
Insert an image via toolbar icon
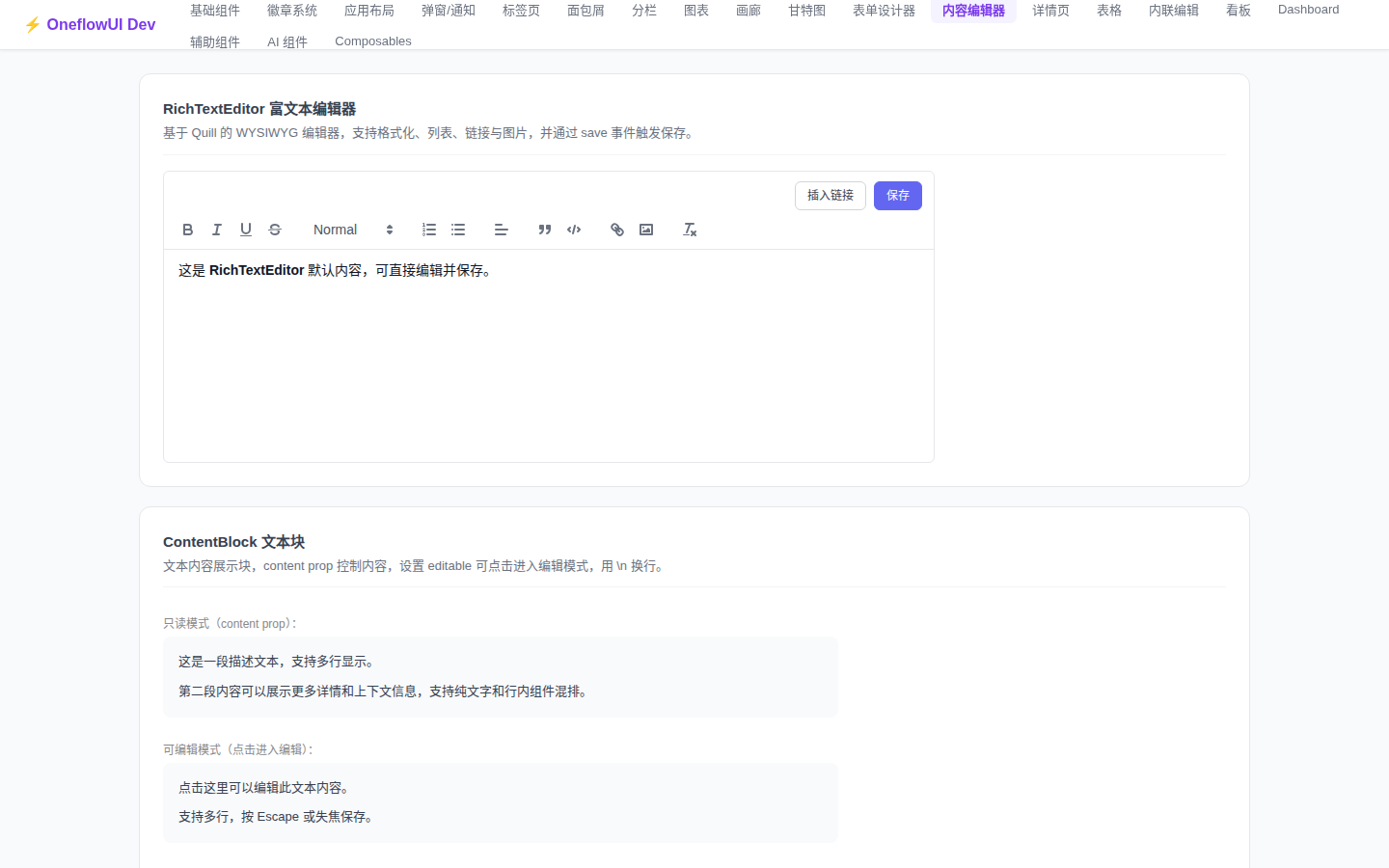coord(646,230)
